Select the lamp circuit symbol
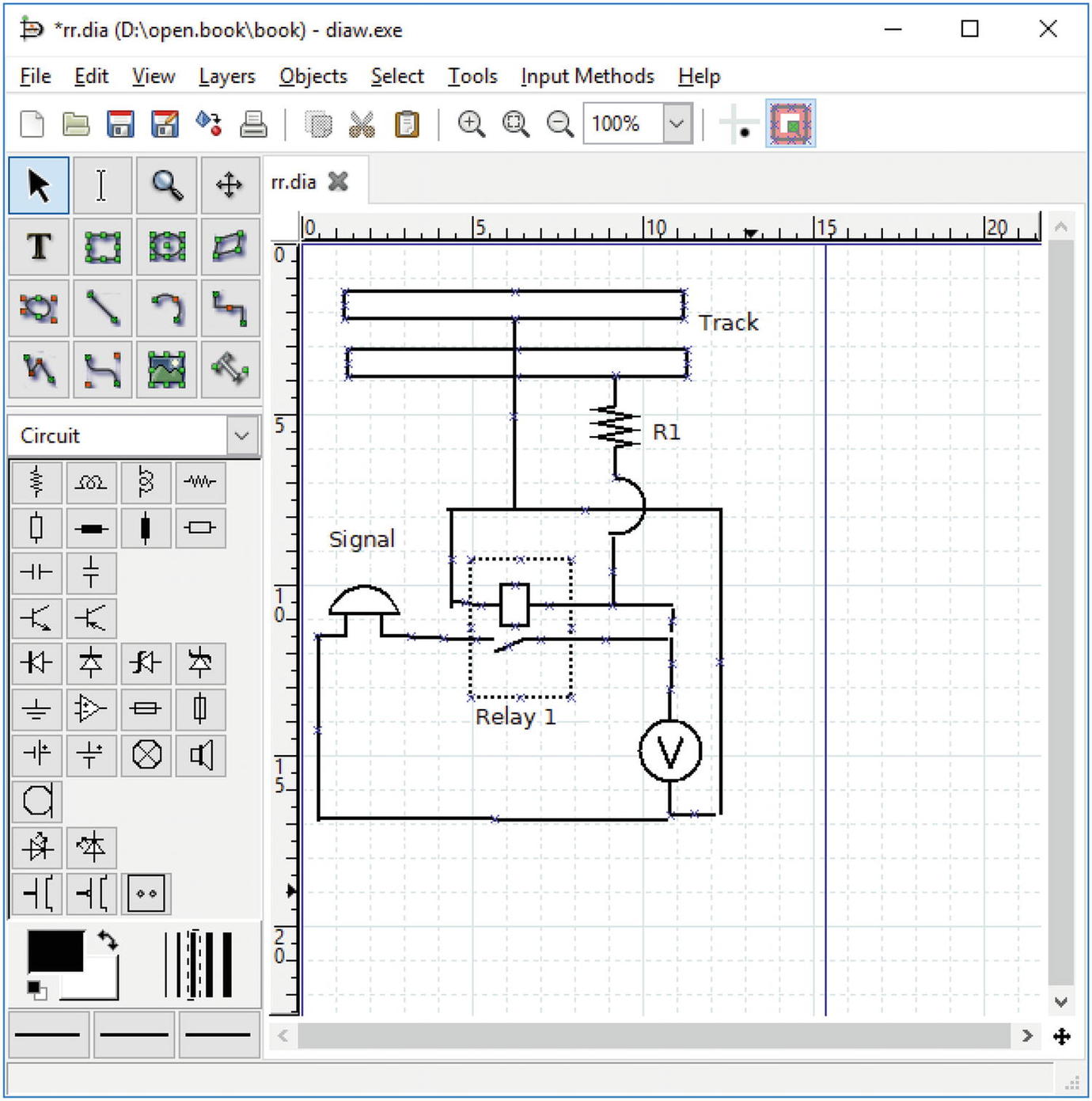1092x1101 pixels. (146, 754)
